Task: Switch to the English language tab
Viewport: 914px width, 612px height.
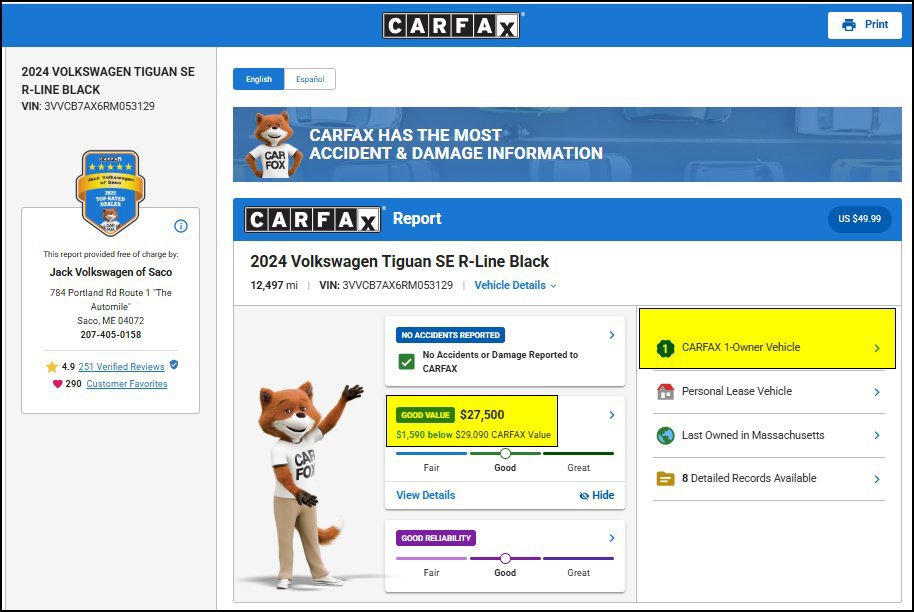Action: point(259,79)
